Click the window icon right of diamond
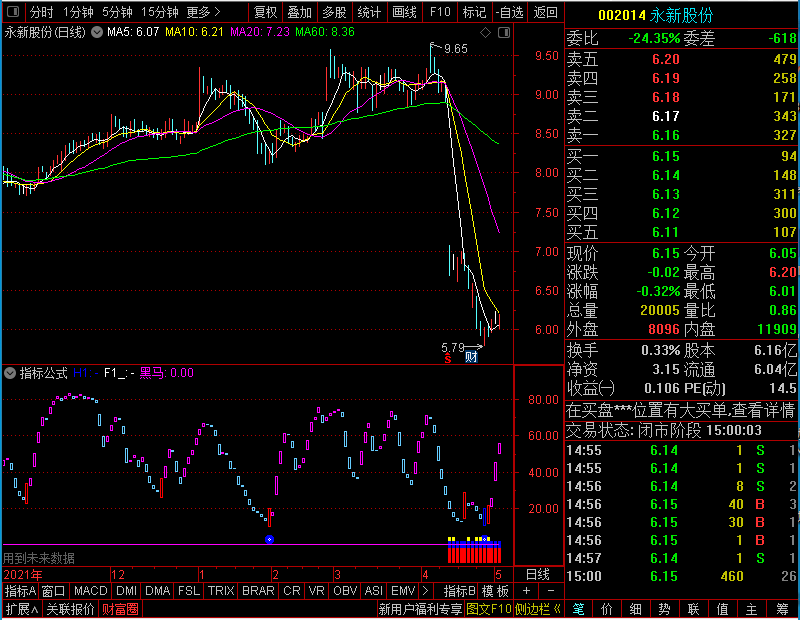800x620 pixels. tap(500, 33)
